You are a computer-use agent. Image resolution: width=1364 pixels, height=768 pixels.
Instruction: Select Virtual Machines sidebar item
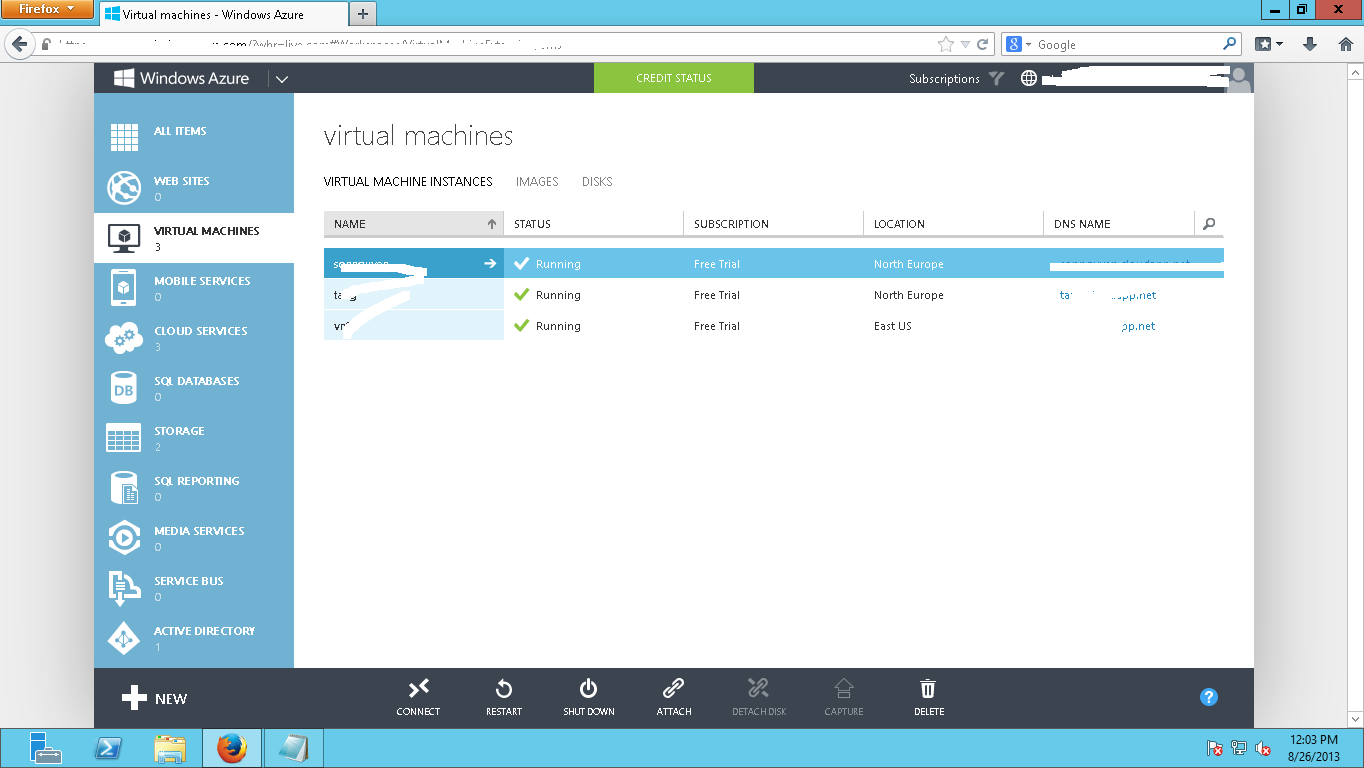pyautogui.click(x=194, y=237)
